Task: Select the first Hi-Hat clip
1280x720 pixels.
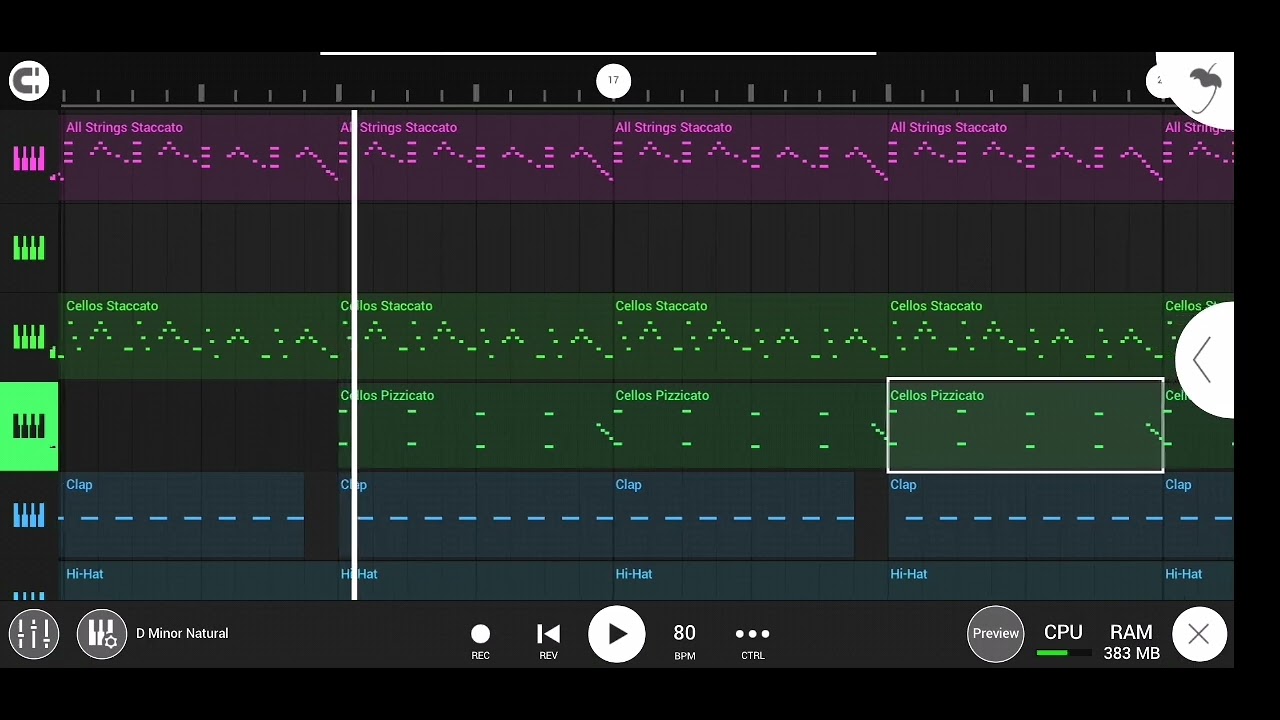Action: click(199, 580)
